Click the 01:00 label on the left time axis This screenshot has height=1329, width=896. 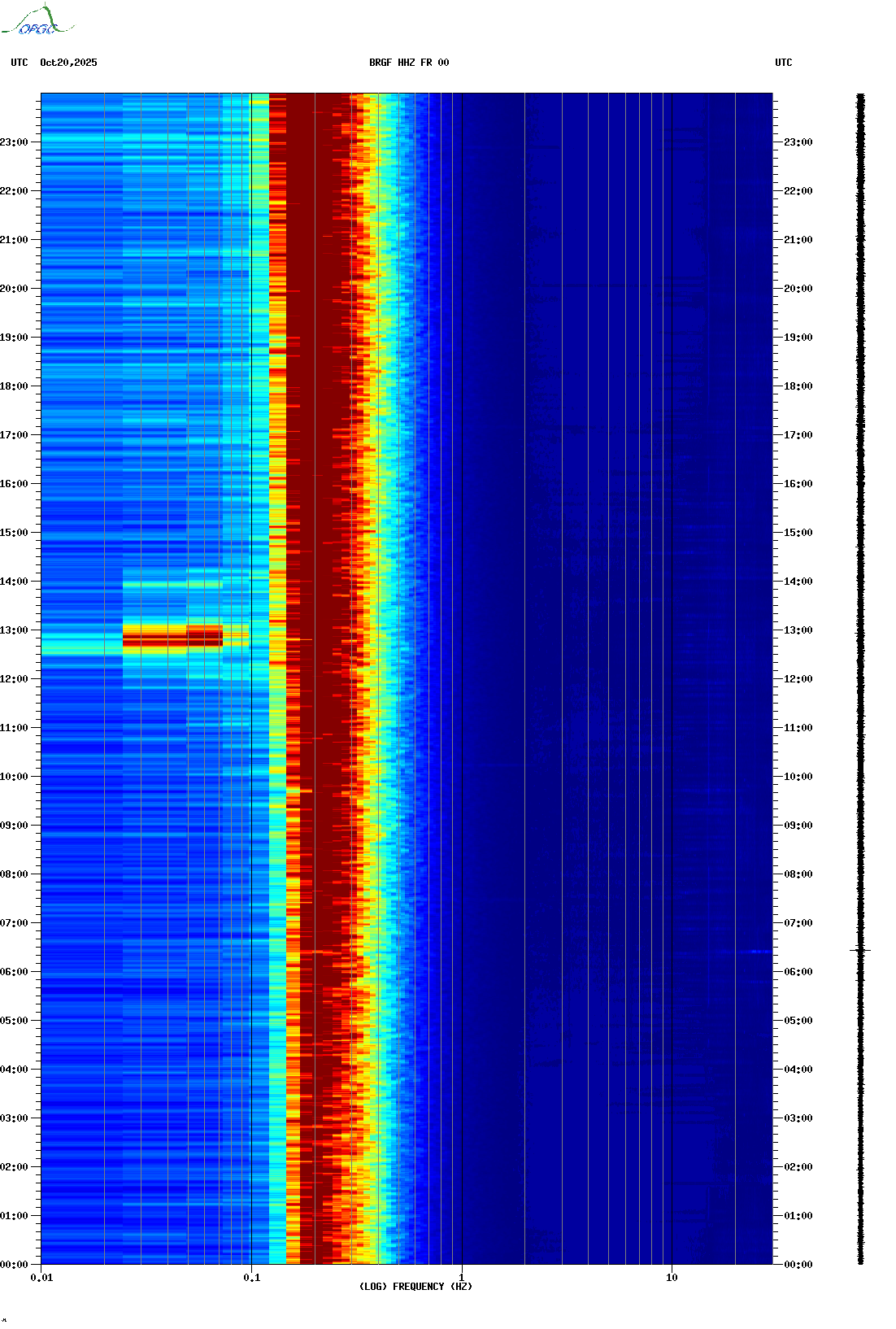tap(14, 1216)
